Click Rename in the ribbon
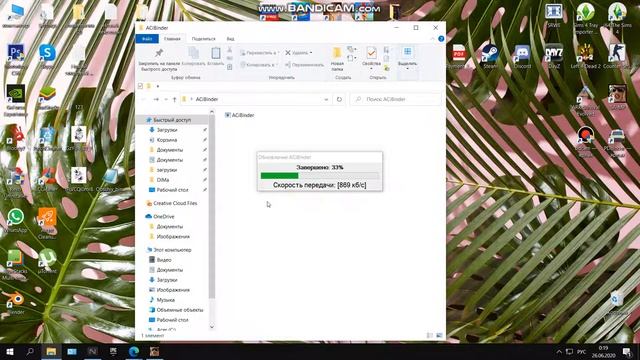This screenshot has width=640, height=360. tap(304, 64)
